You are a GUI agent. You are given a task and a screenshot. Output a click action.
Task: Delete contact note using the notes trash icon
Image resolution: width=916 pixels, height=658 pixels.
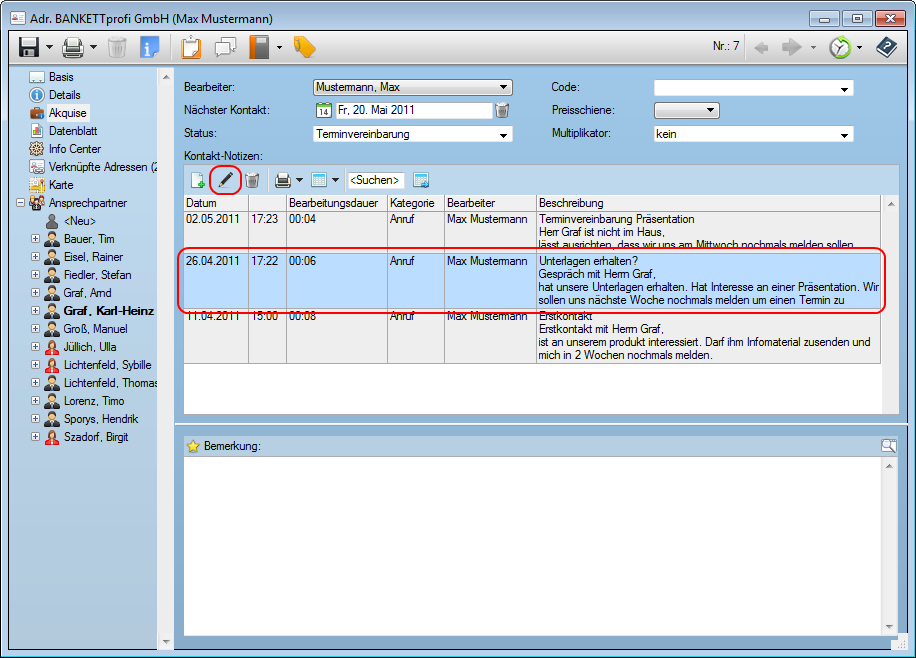253,180
